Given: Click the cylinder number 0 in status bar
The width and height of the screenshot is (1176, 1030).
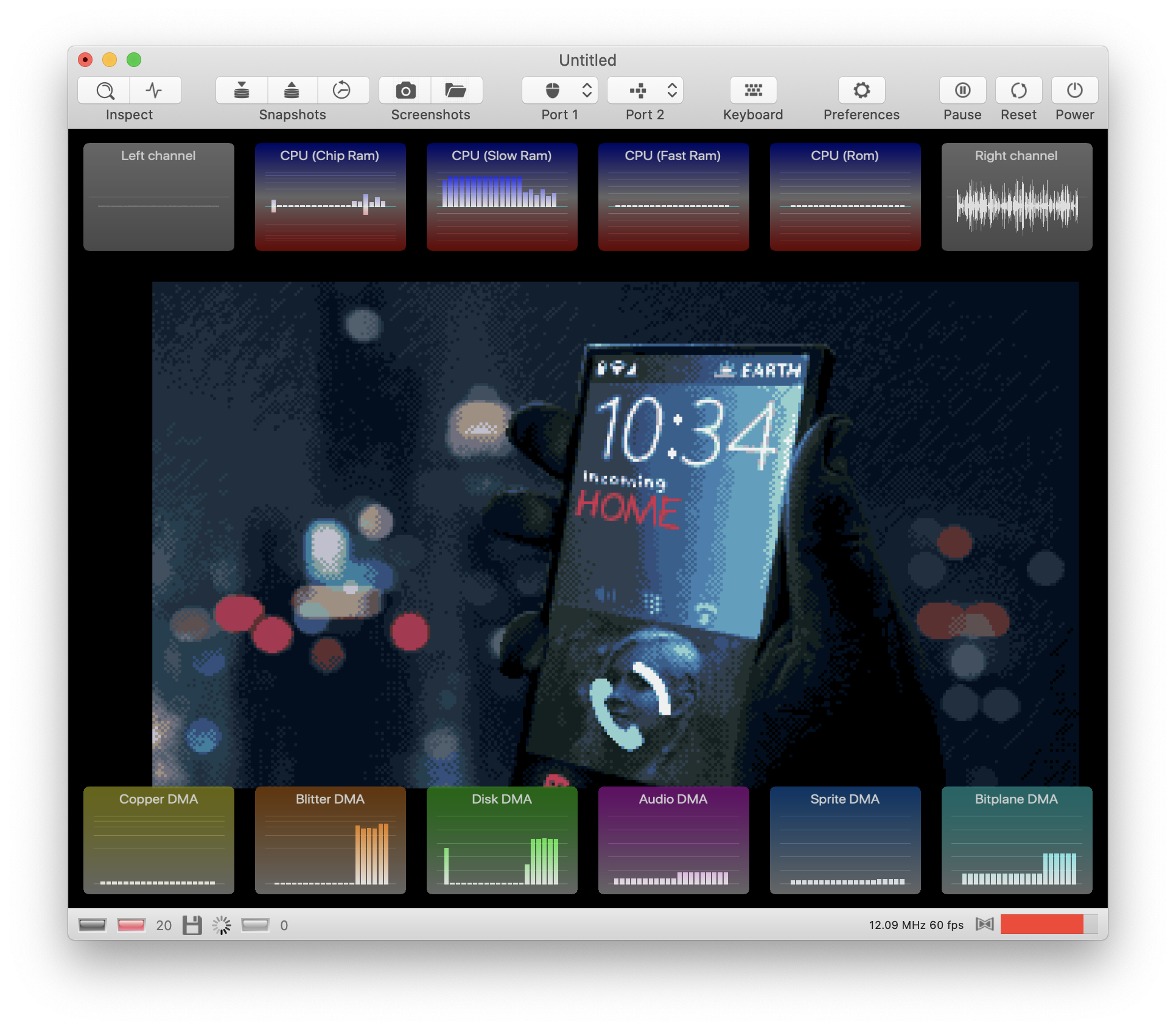Looking at the screenshot, I should point(284,925).
